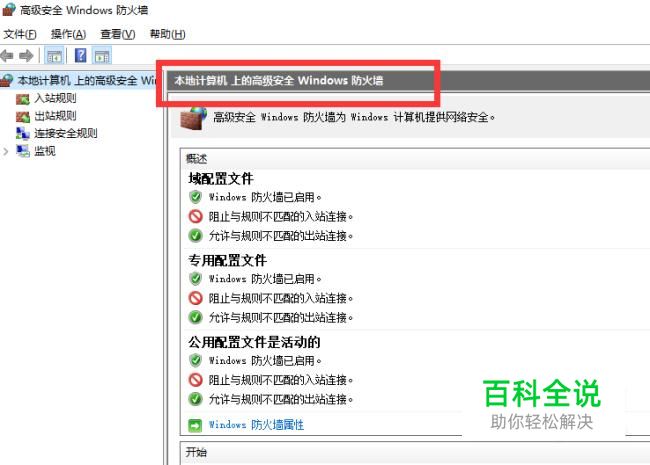Click red block icon under 域配置文件

(x=195, y=216)
